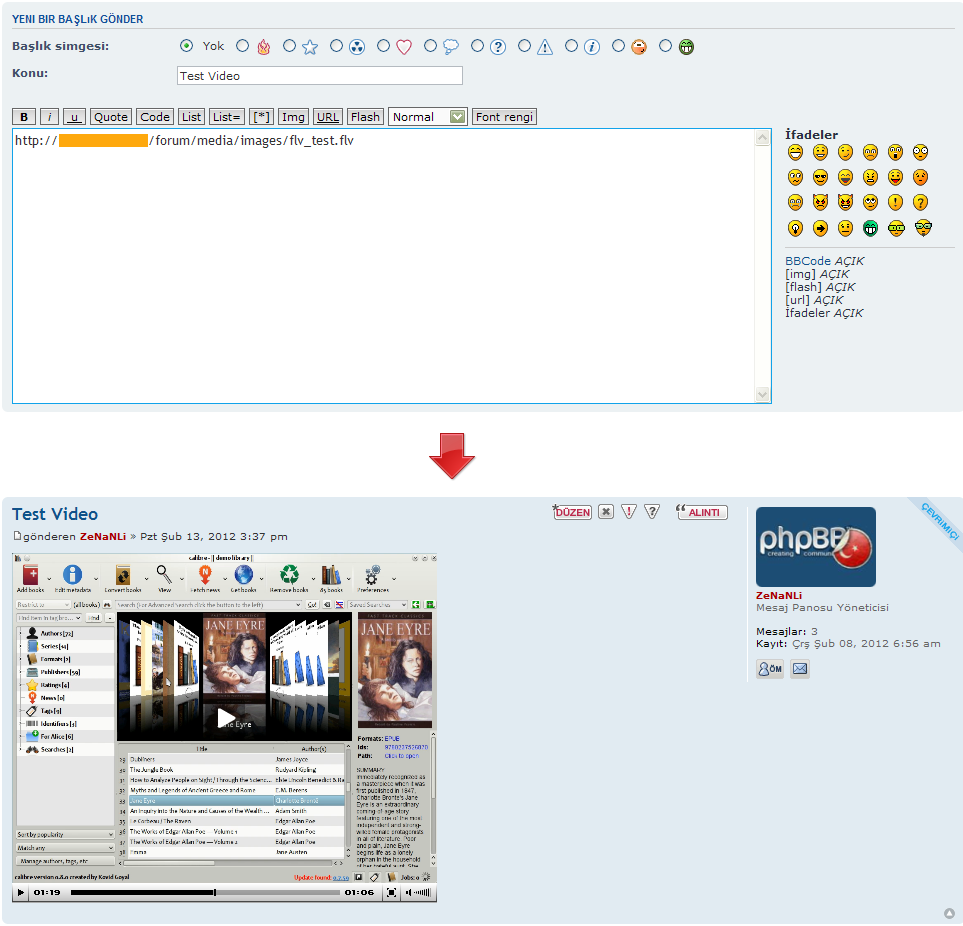Image resolution: width=963 pixels, height=926 pixels.
Task: Open the 'Font rengi' font colour picker
Action: click(x=504, y=117)
